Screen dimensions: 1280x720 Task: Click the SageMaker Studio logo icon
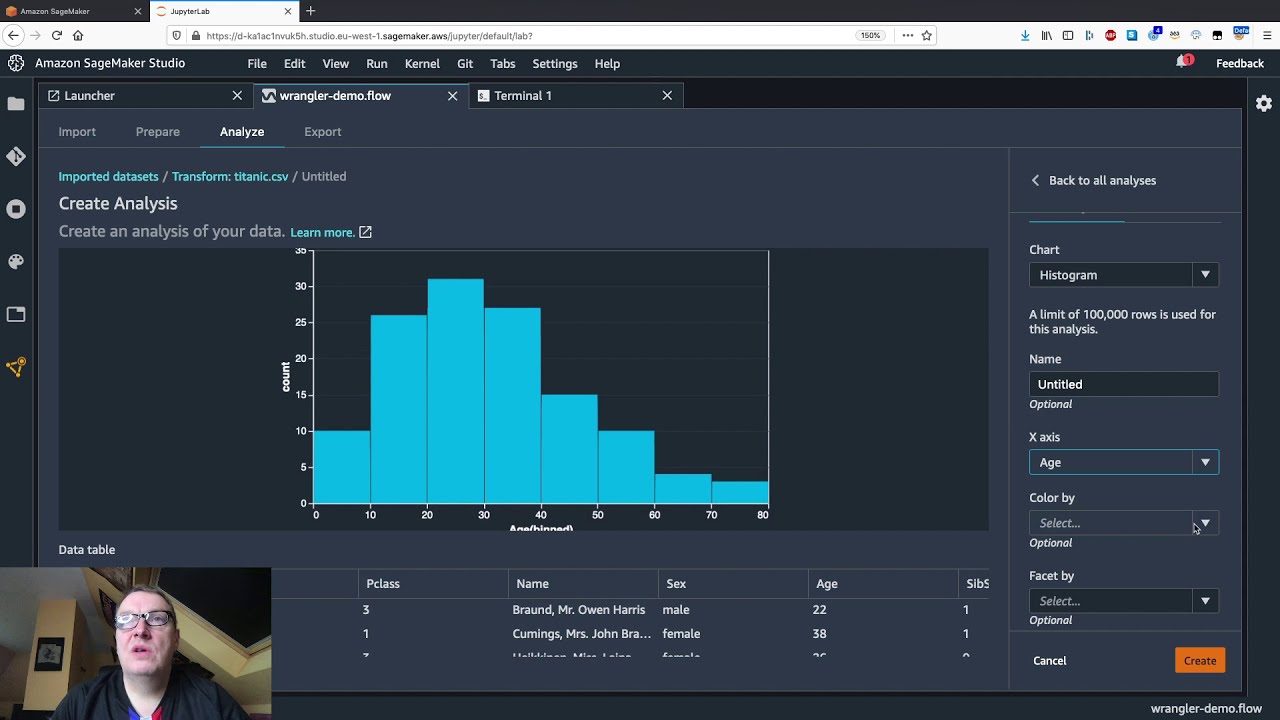tap(16, 63)
